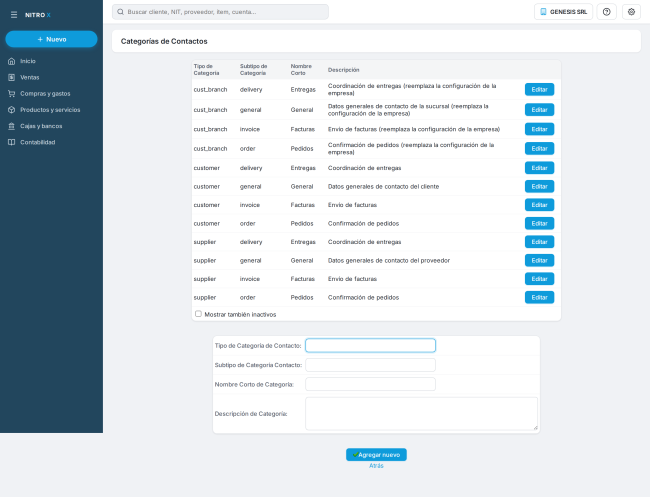Image resolution: width=650 pixels, height=497 pixels.
Task: Toggle the hamburger menu icon
Action: [14, 15]
